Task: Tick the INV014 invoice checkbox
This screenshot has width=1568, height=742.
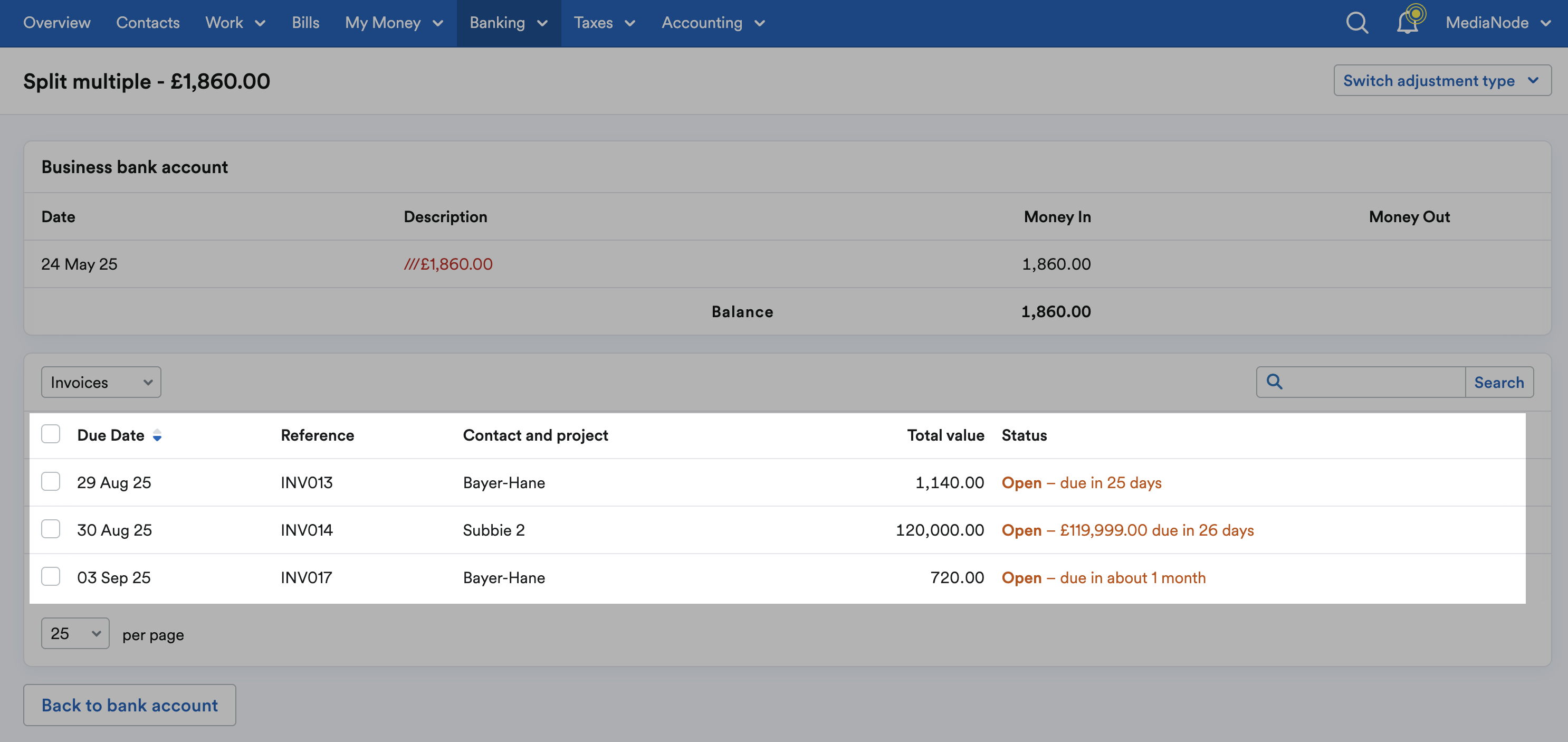Action: 51,529
